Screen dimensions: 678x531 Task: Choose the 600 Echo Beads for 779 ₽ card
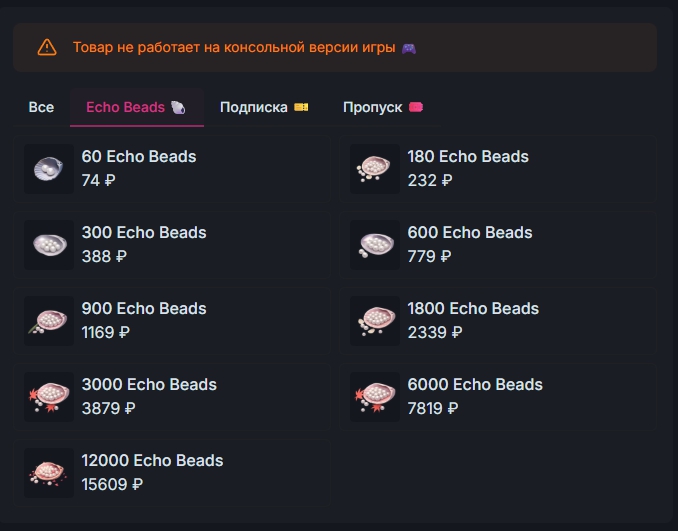pyautogui.click(x=498, y=245)
